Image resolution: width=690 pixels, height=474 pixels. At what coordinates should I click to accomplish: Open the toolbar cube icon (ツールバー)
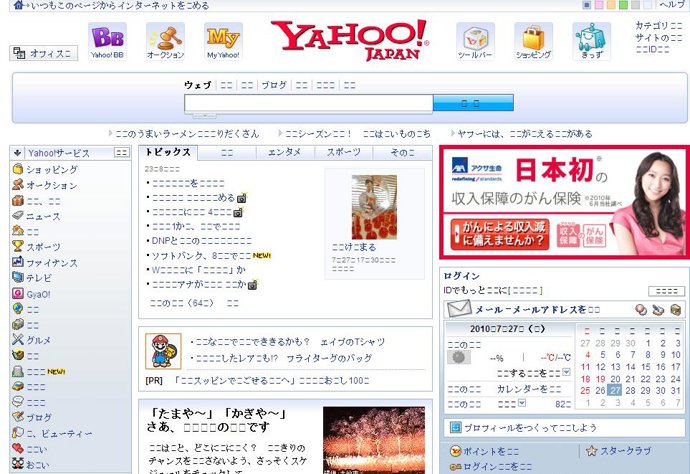475,41
